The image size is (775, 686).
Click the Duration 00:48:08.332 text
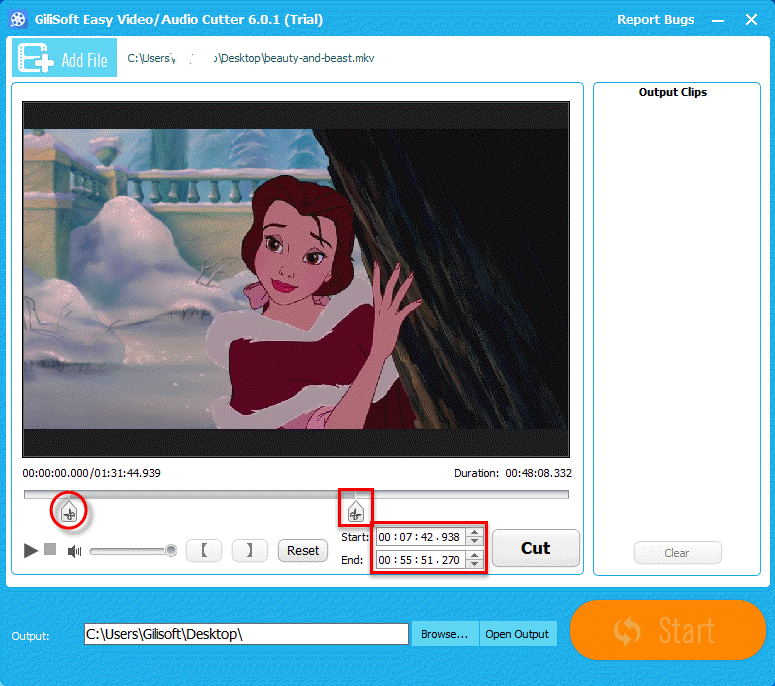[513, 473]
